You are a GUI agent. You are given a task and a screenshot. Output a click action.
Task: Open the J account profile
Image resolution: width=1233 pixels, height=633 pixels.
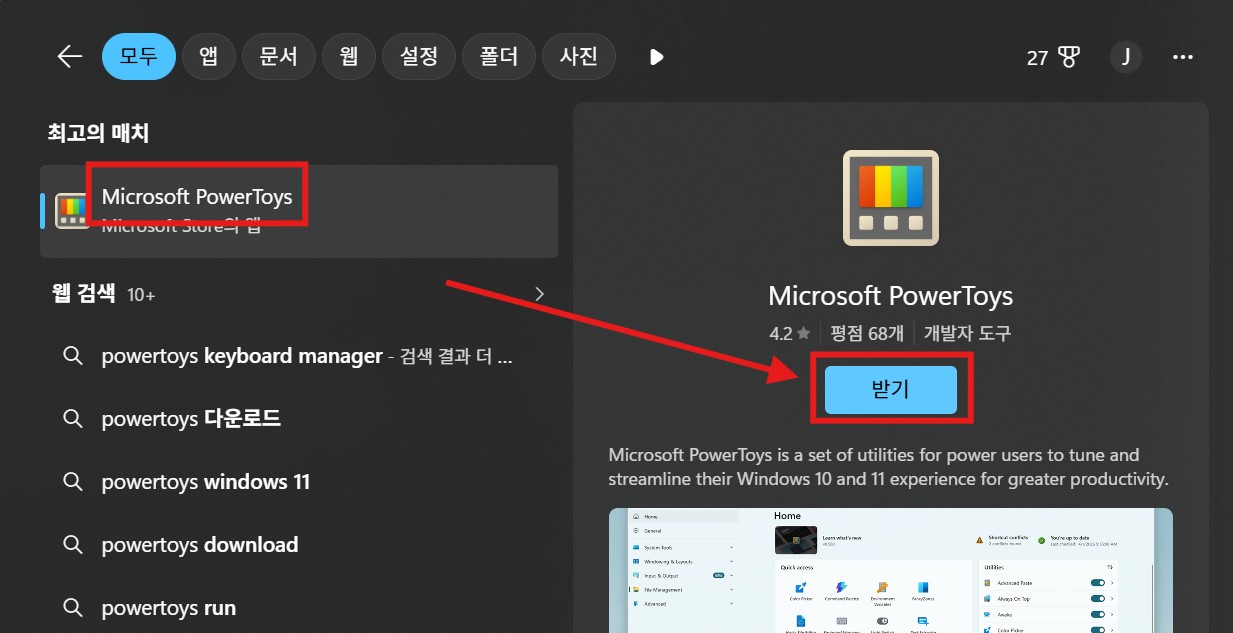pos(1126,57)
